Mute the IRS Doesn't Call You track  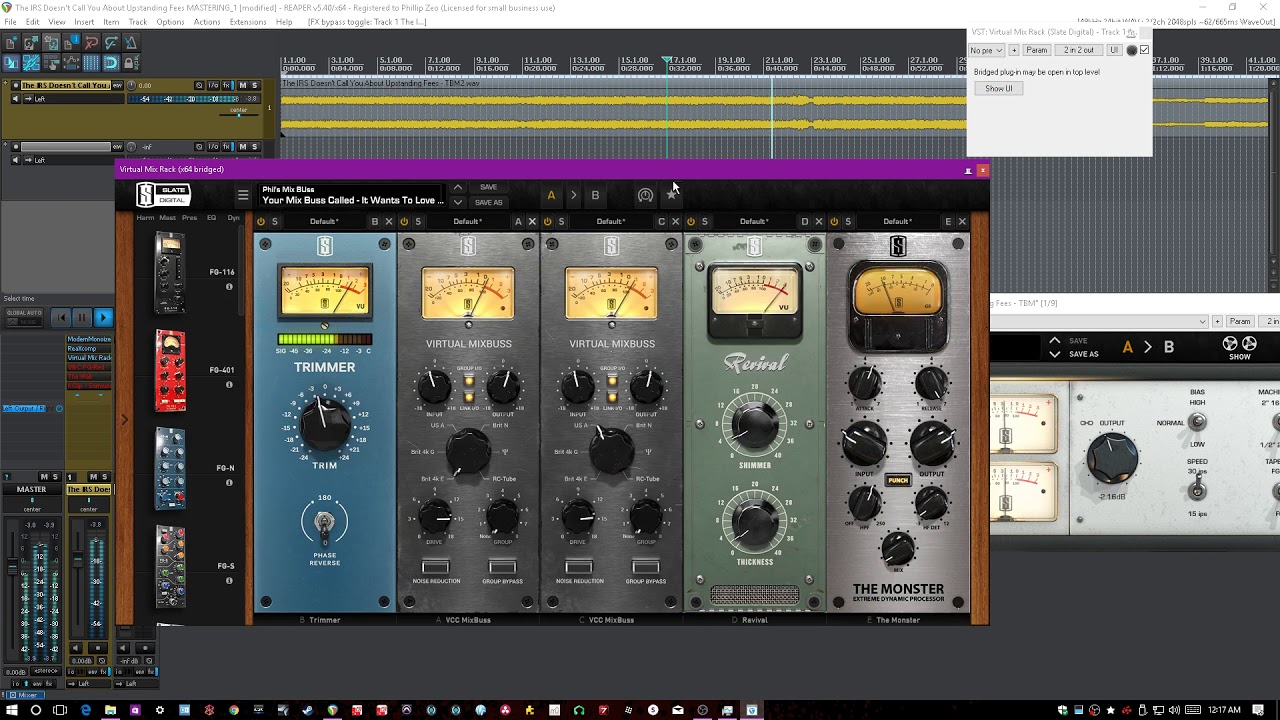[x=243, y=86]
